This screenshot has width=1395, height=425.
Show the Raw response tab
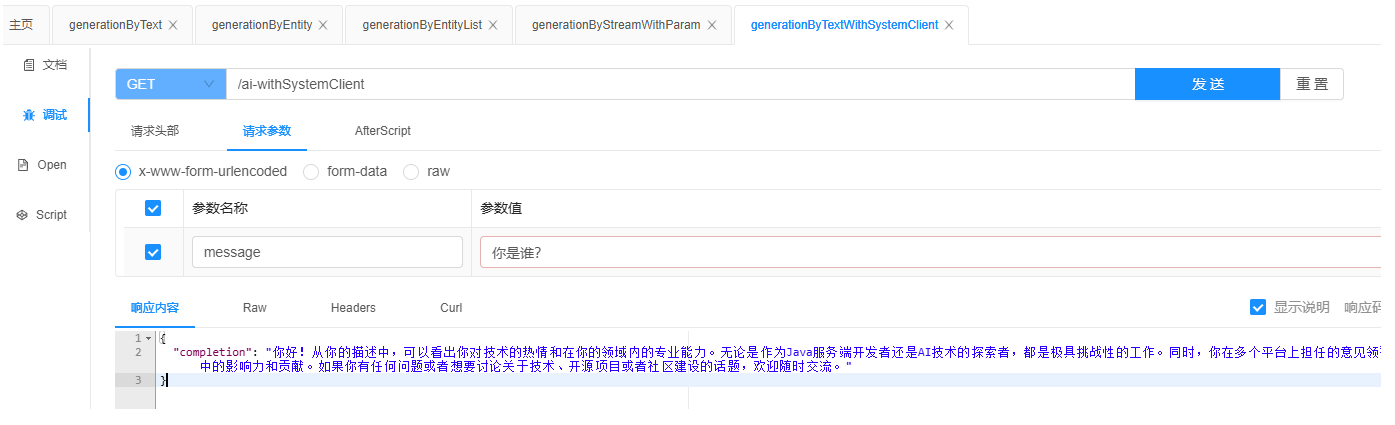pos(255,308)
